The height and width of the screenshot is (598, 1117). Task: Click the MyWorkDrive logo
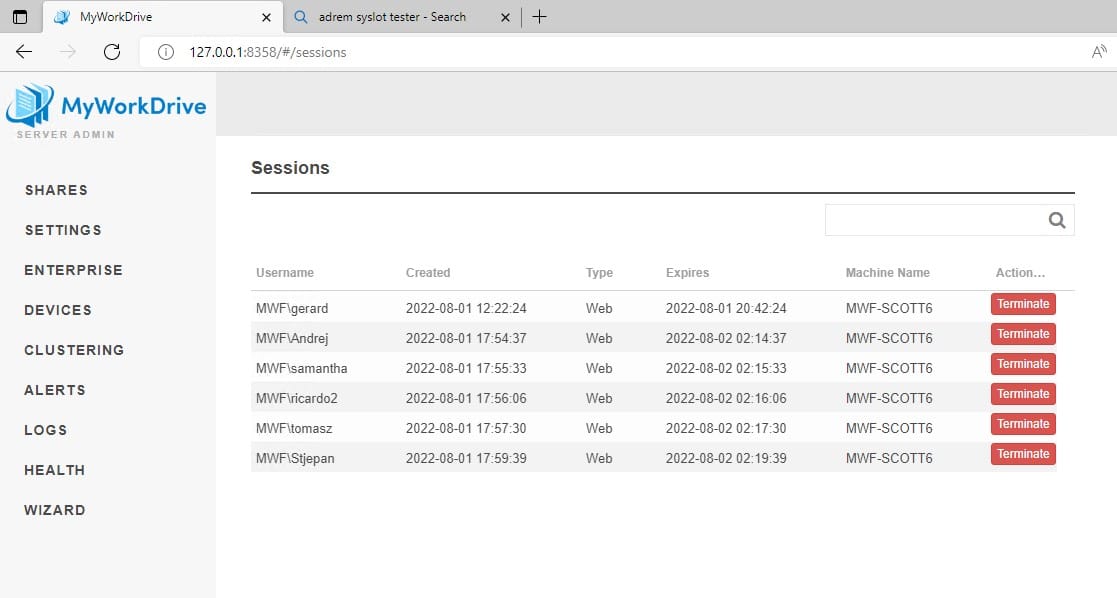[107, 107]
